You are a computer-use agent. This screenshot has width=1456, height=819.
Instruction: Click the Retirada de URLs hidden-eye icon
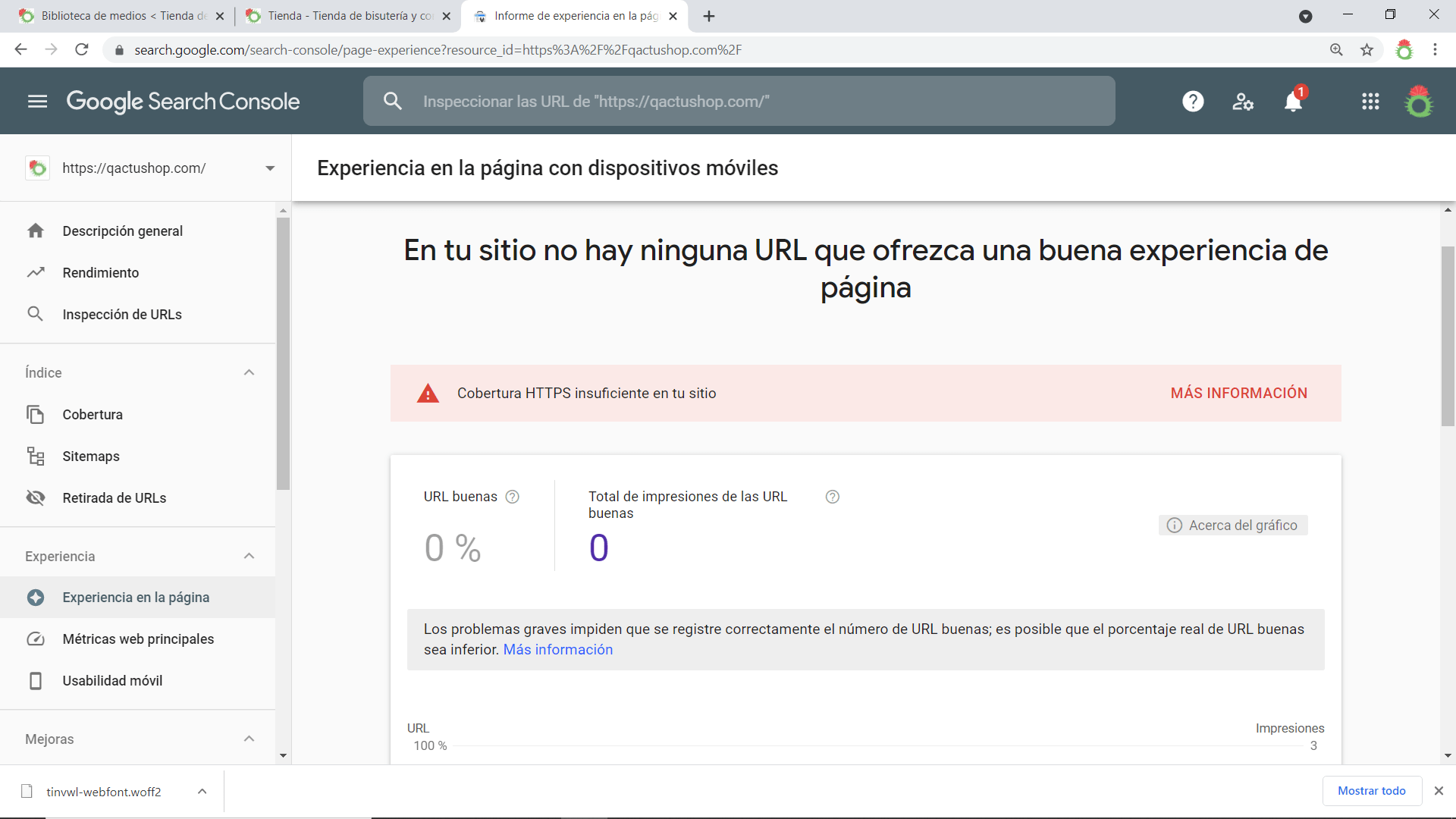click(36, 497)
